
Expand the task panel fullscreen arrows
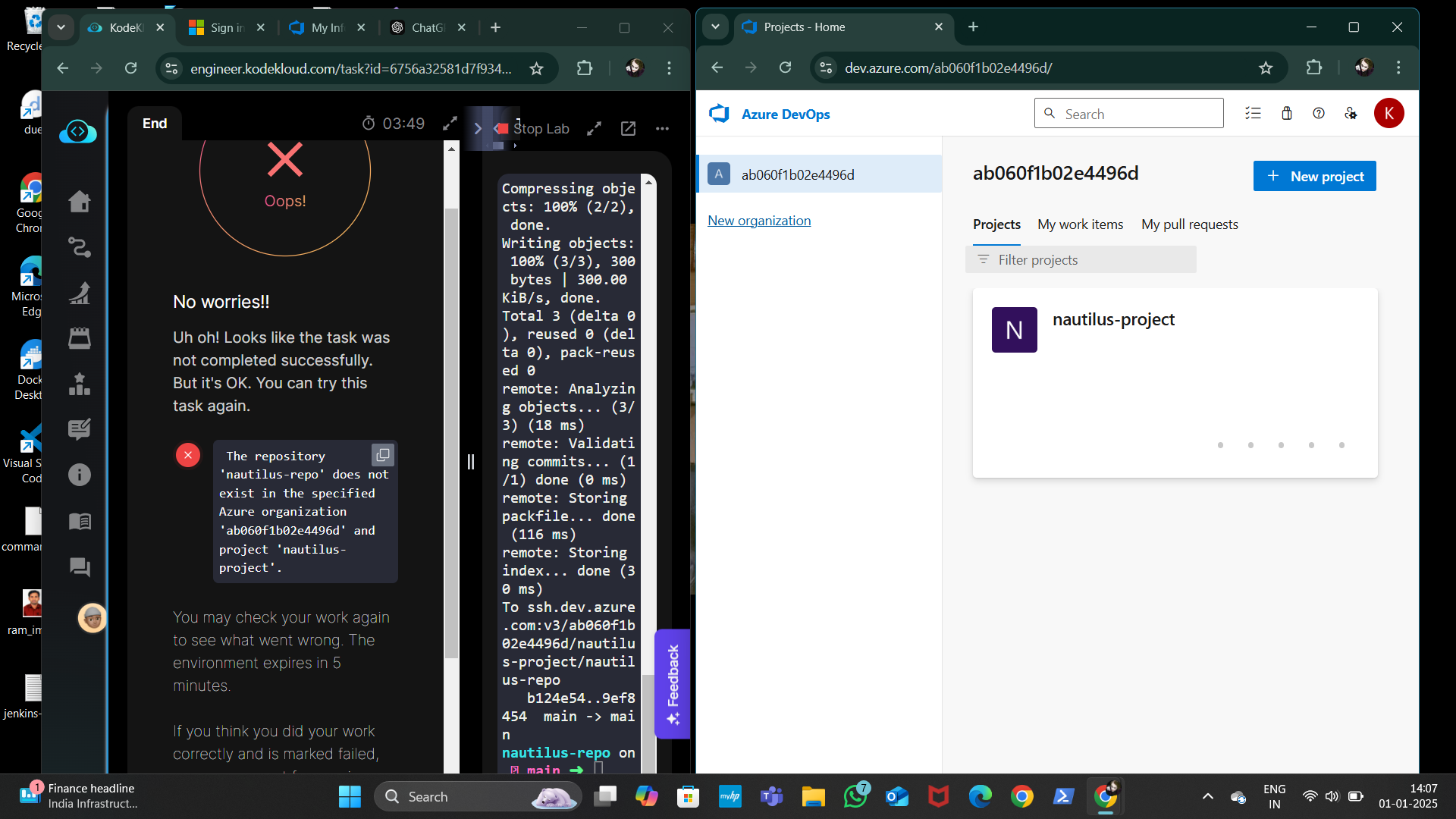(450, 124)
